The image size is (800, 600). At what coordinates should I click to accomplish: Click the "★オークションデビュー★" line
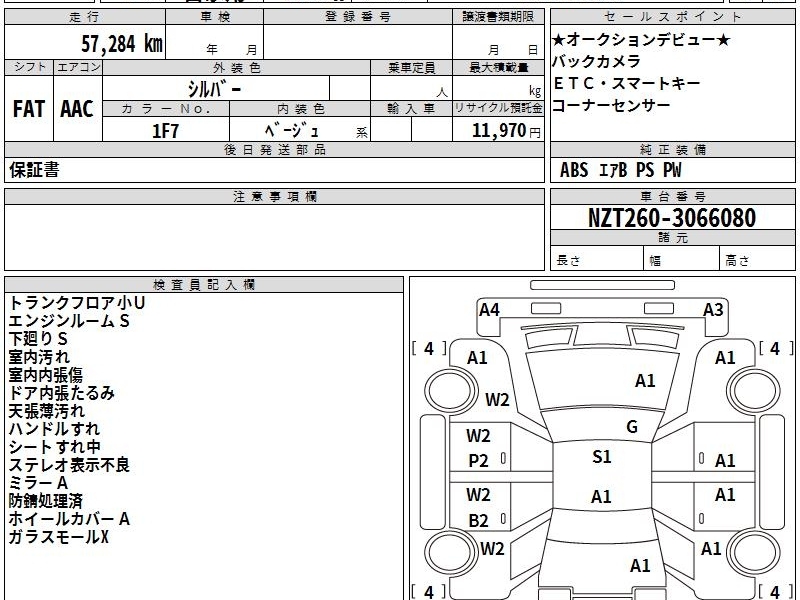tap(641, 39)
